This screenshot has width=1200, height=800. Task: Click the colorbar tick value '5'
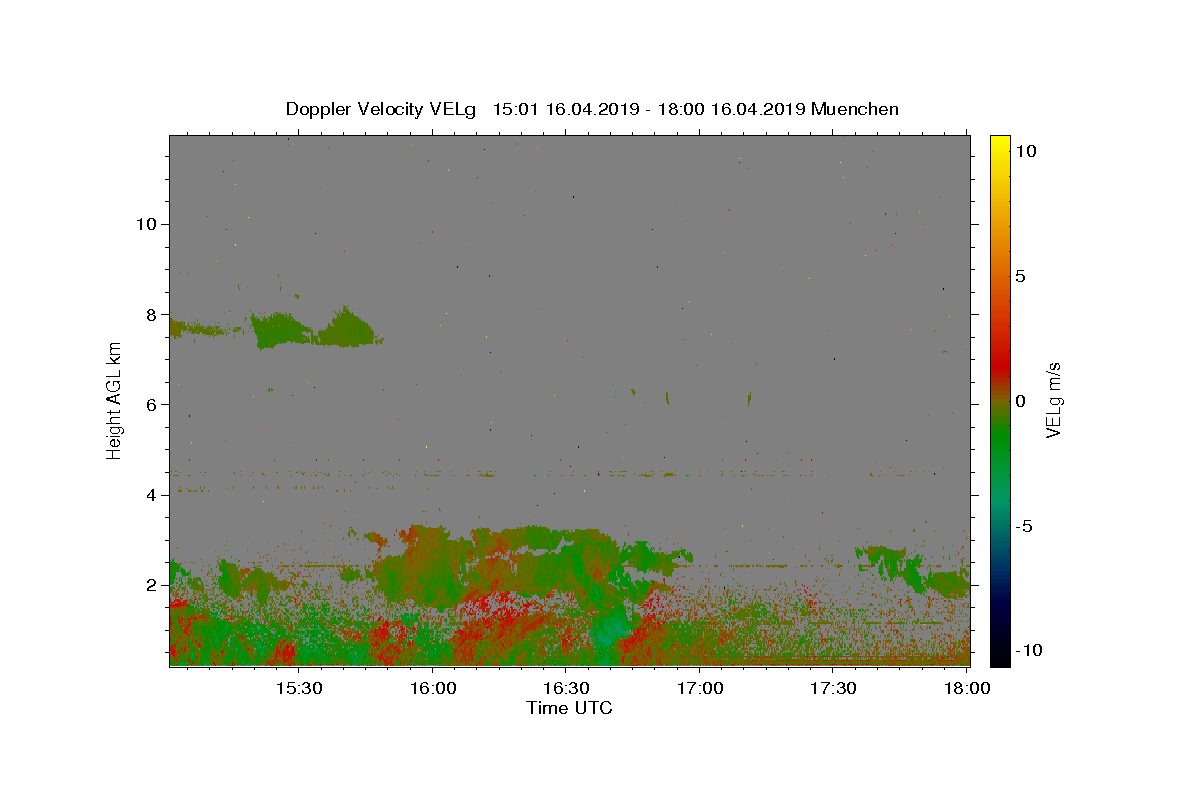pyautogui.click(x=1020, y=276)
